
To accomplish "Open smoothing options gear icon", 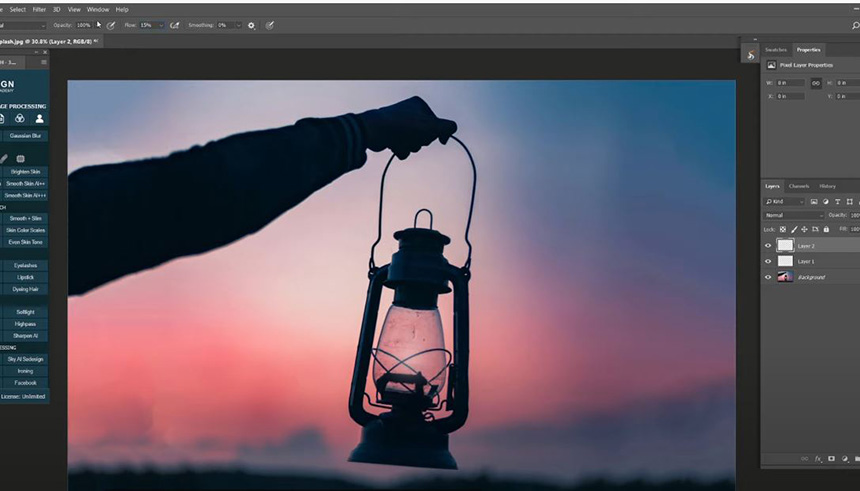I will tap(251, 25).
